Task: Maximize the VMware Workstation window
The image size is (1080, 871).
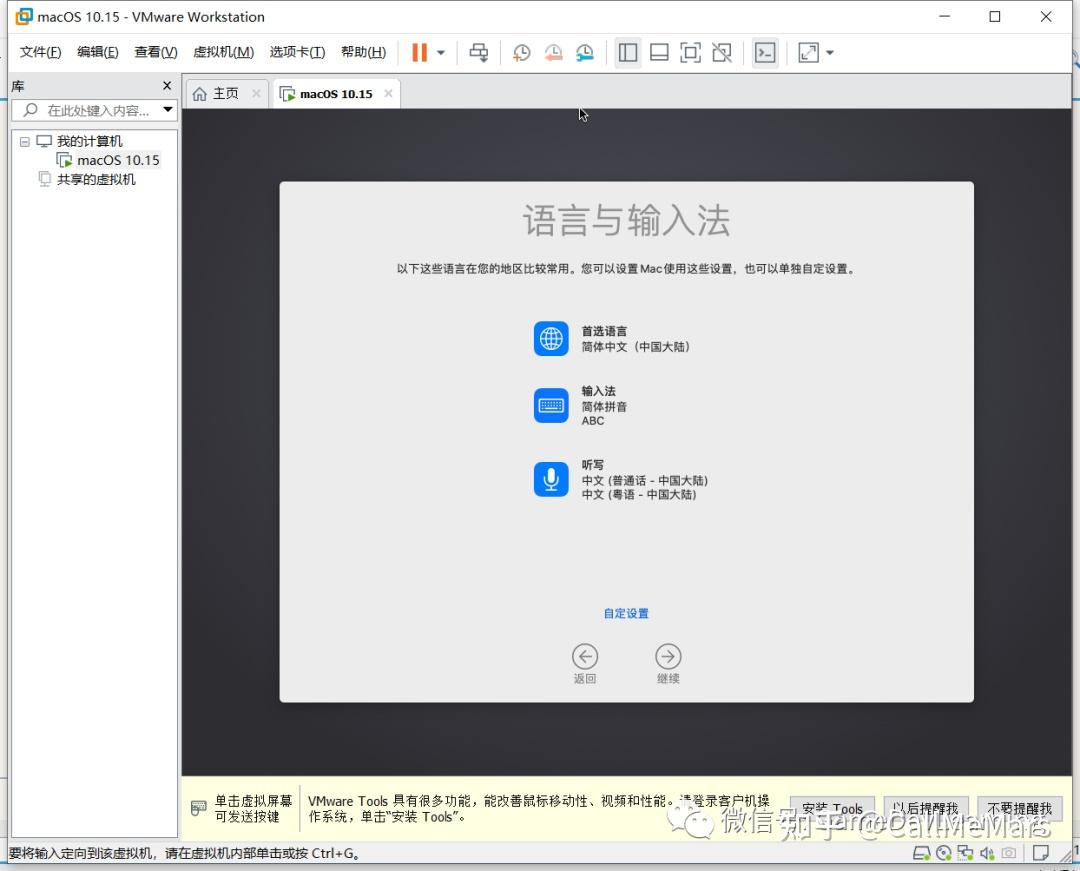Action: (995, 17)
